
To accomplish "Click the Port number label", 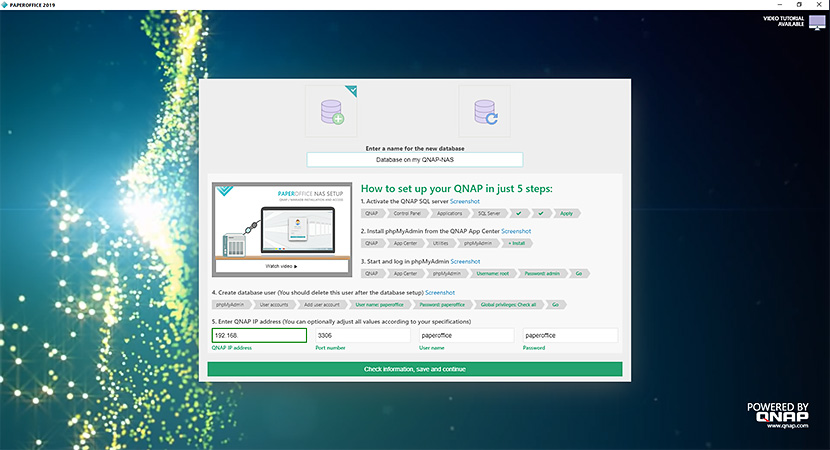I will [x=330, y=348].
